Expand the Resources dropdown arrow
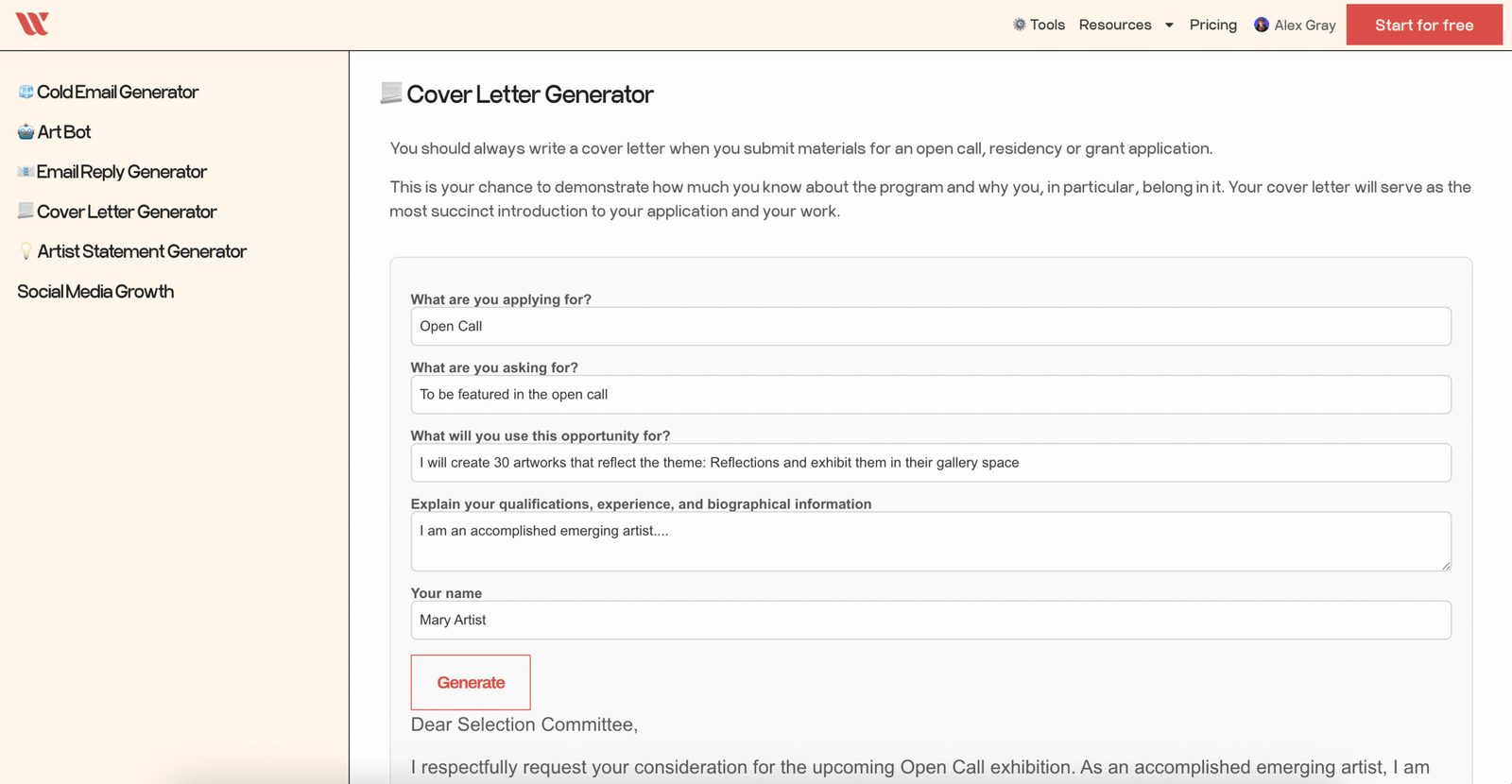Viewport: 1512px width, 784px height. [1169, 26]
